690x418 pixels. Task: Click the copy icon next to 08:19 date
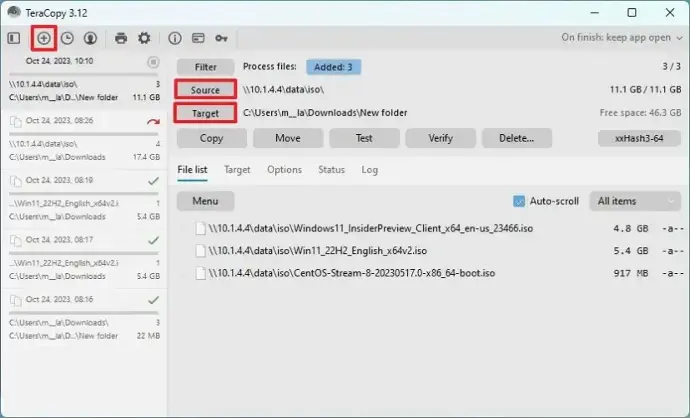pyautogui.click(x=15, y=181)
